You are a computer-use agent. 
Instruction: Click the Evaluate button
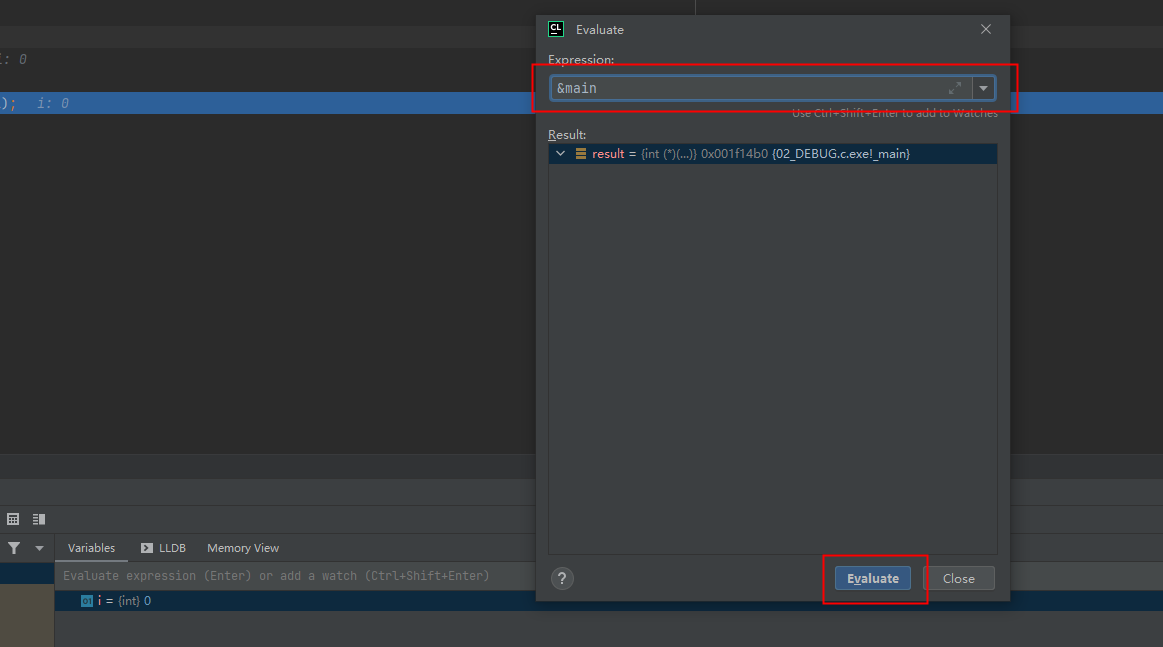(873, 578)
